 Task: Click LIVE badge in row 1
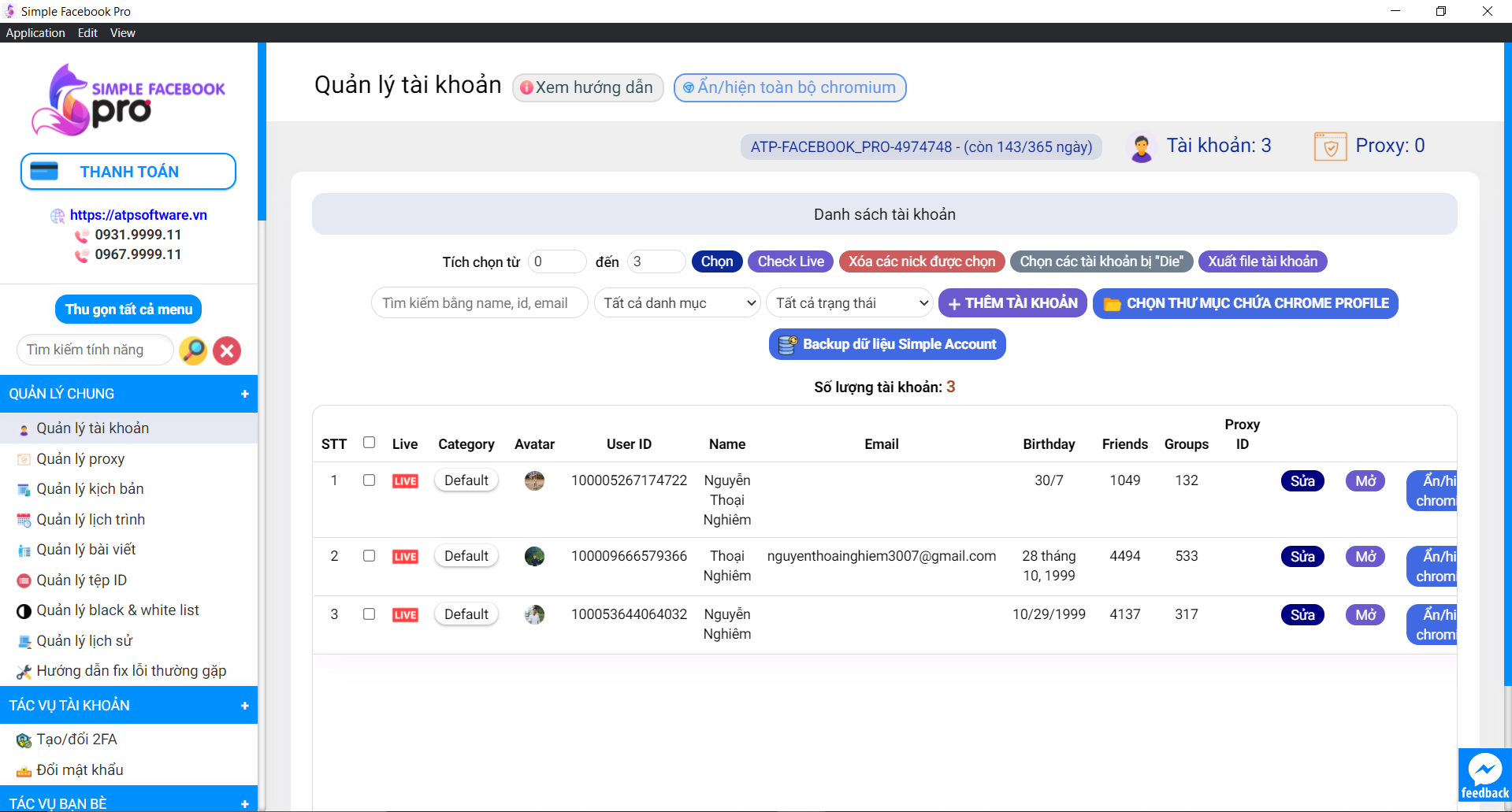coord(405,481)
